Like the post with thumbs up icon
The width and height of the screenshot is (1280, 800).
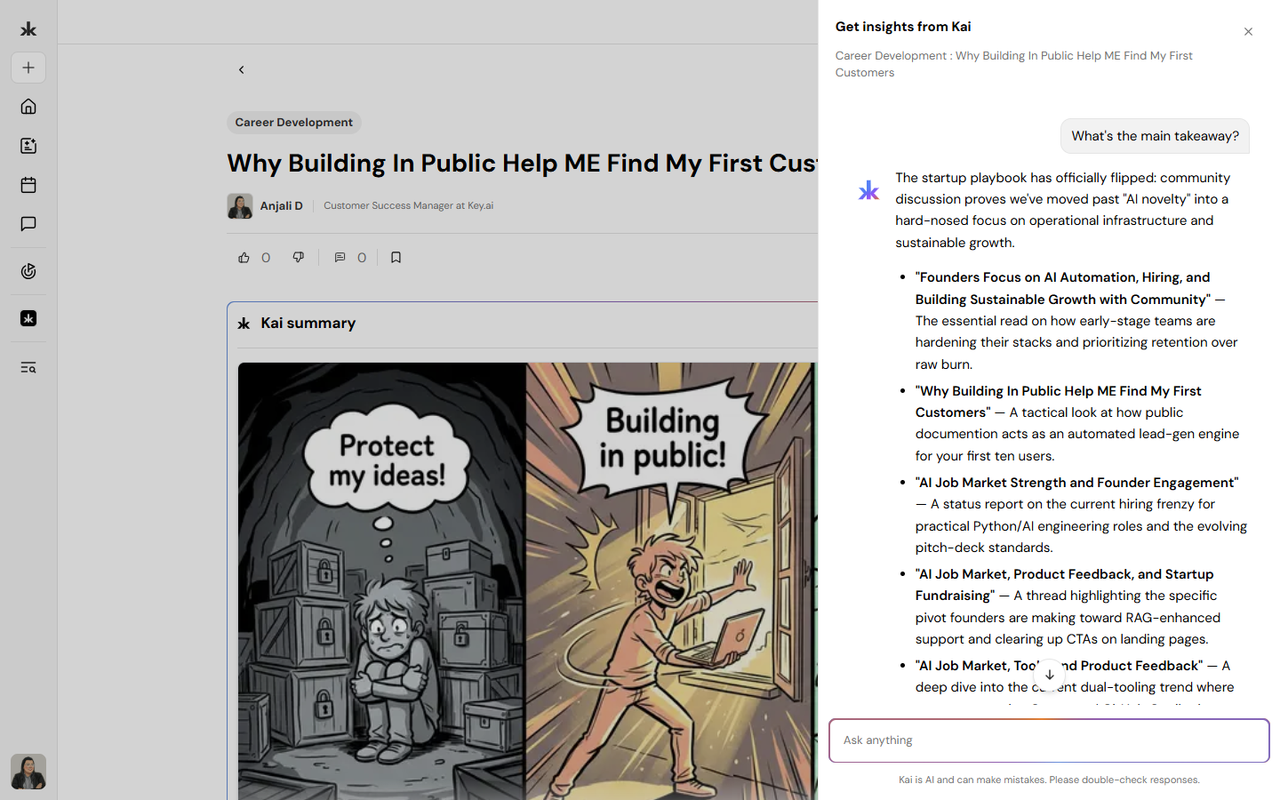pos(244,257)
